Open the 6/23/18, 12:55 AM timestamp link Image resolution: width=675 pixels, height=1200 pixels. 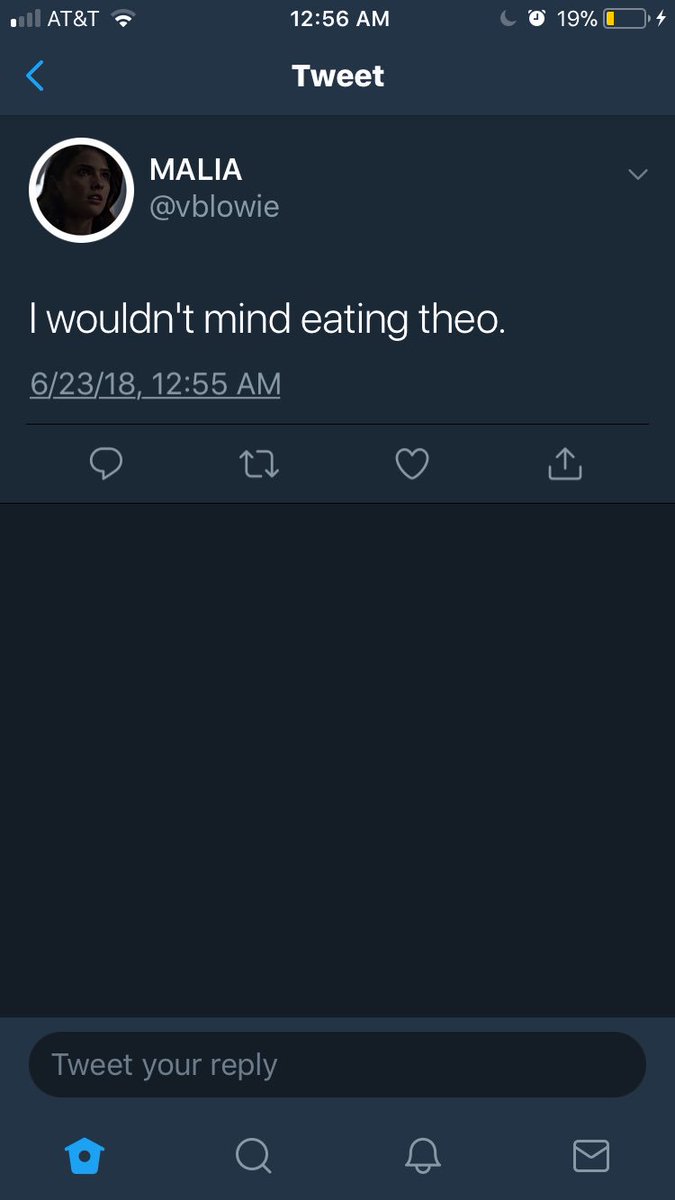(155, 384)
